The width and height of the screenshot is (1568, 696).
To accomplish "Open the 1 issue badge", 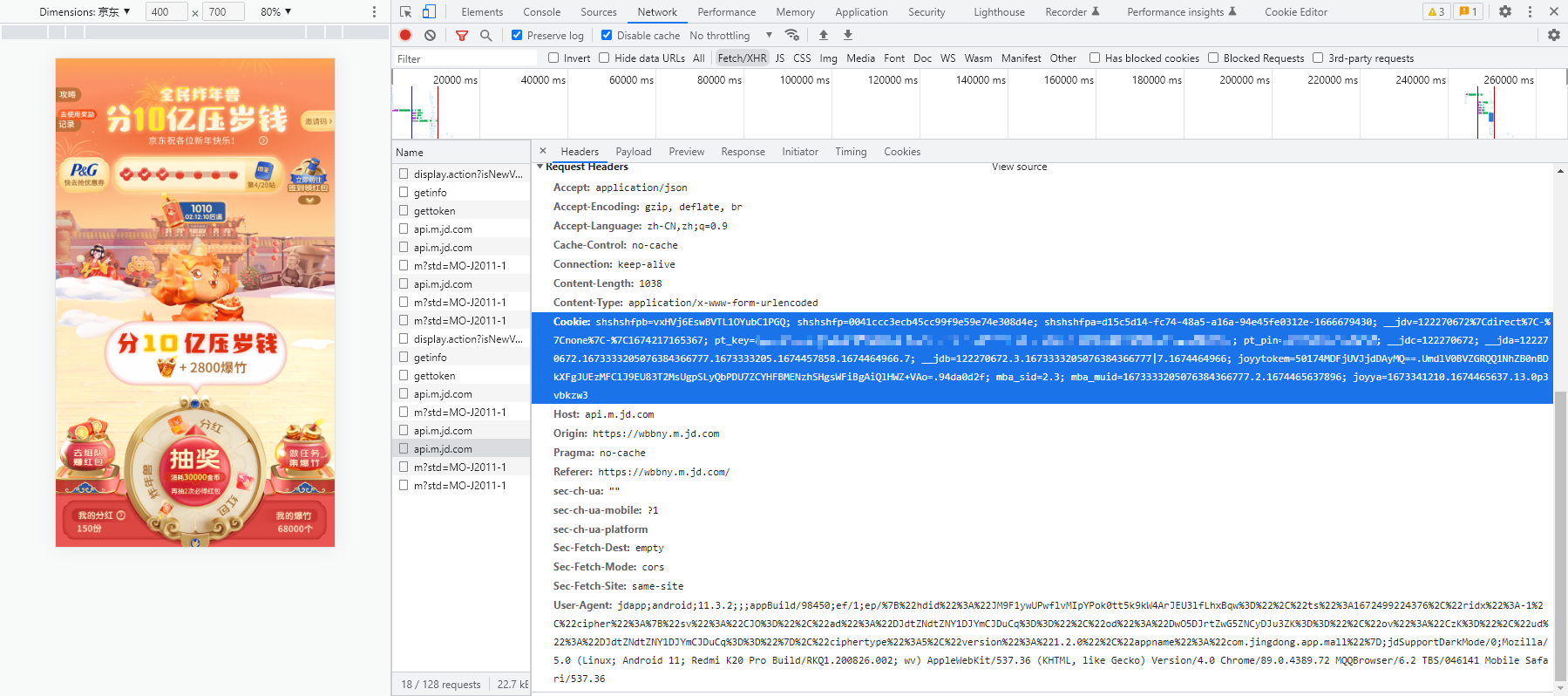I will pyautogui.click(x=1469, y=11).
